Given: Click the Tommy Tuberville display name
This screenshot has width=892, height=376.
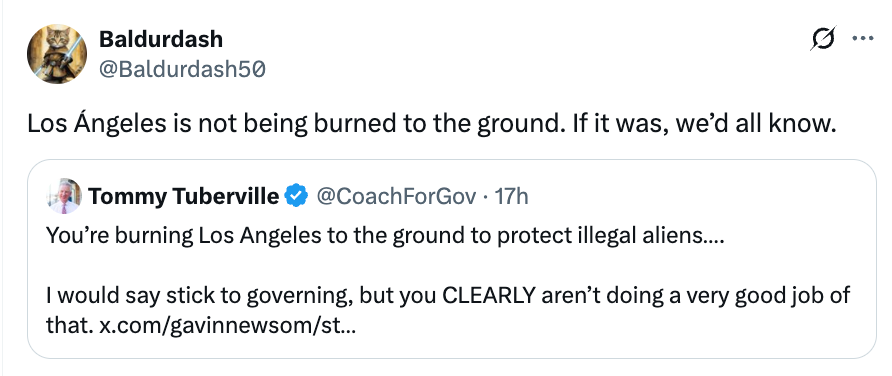Looking at the screenshot, I should (x=183, y=196).
